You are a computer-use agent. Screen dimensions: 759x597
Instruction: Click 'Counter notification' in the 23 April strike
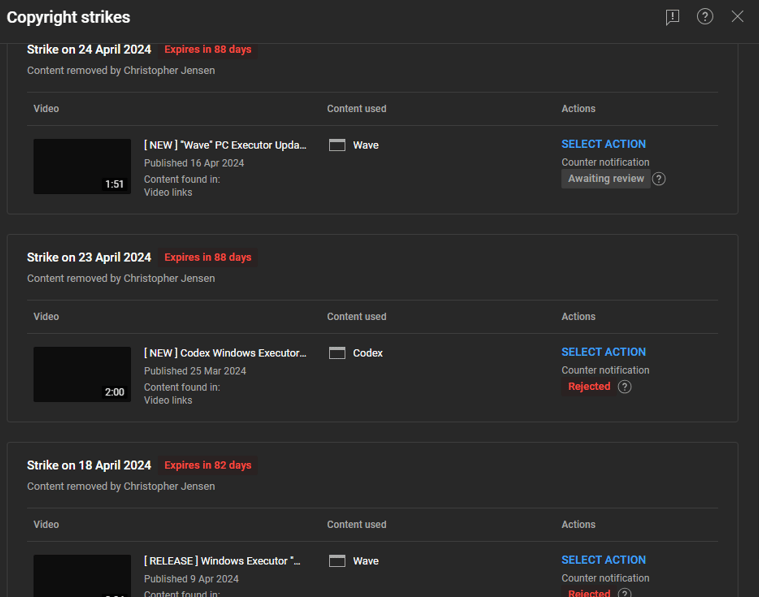tap(605, 370)
